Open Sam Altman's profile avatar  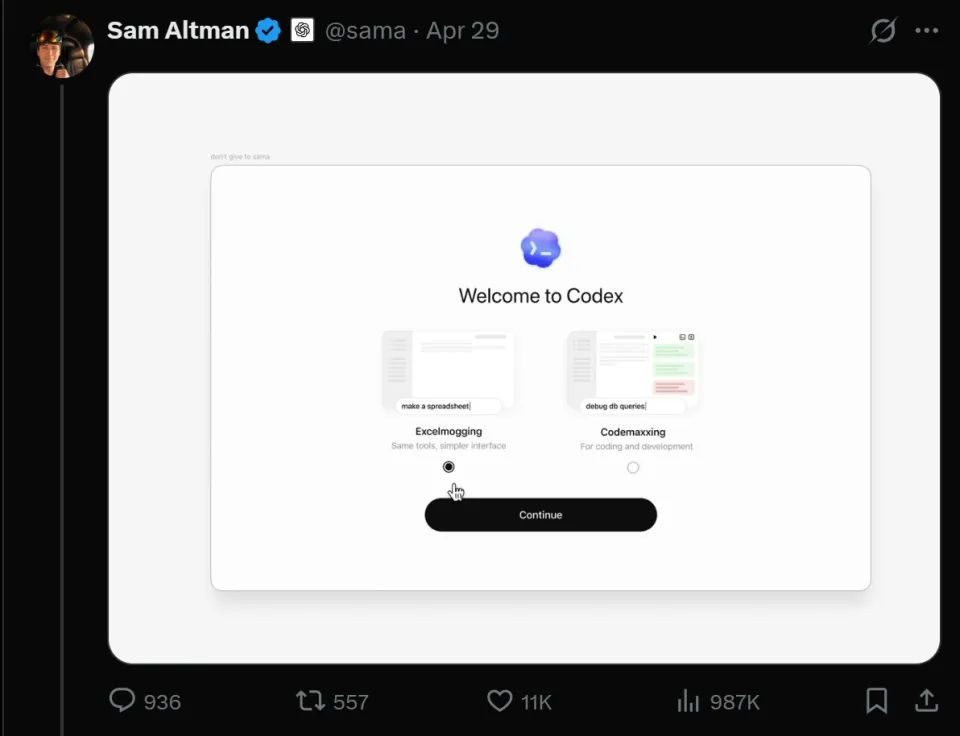63,46
